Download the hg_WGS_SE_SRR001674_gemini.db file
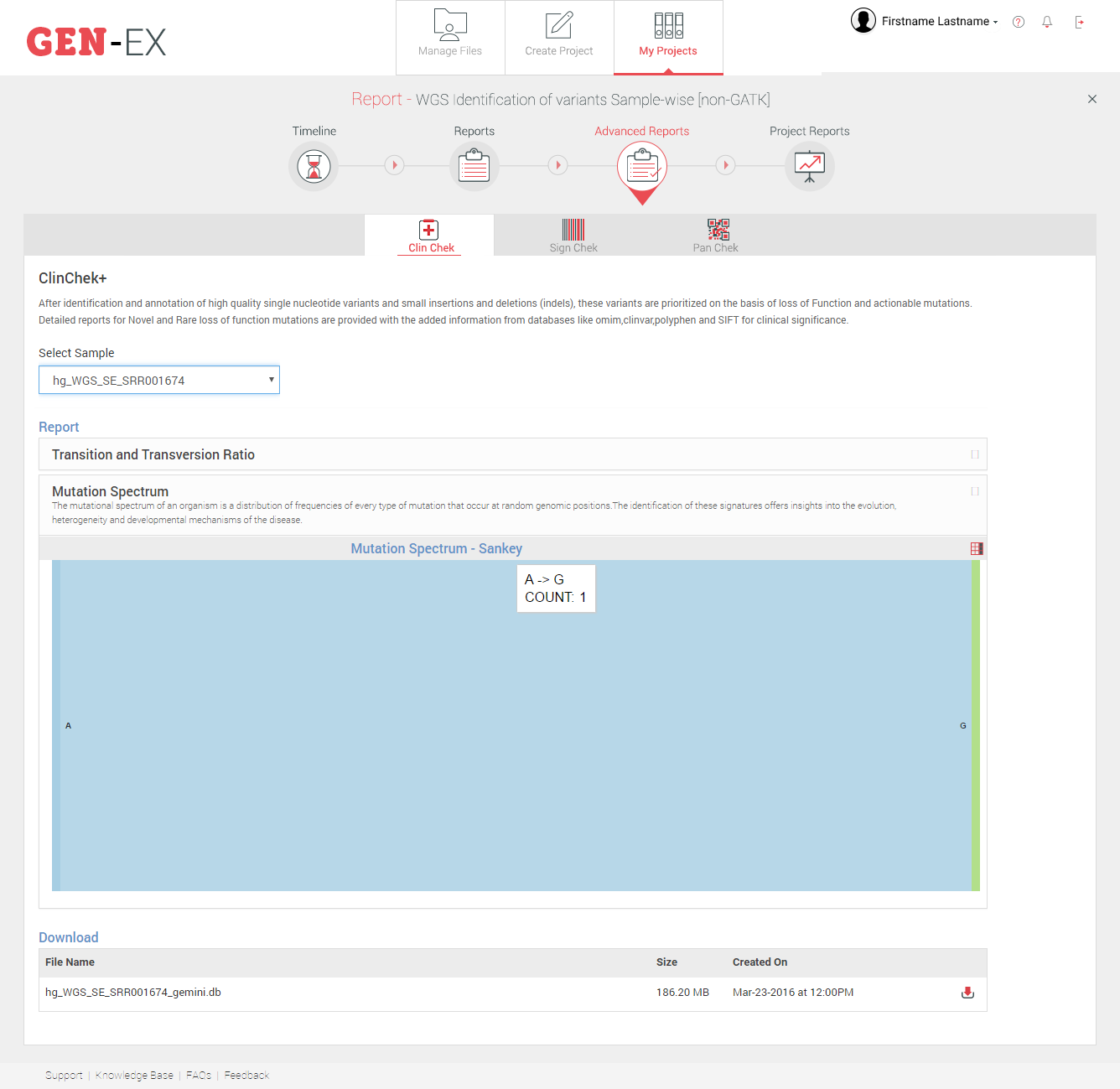 click(x=967, y=993)
